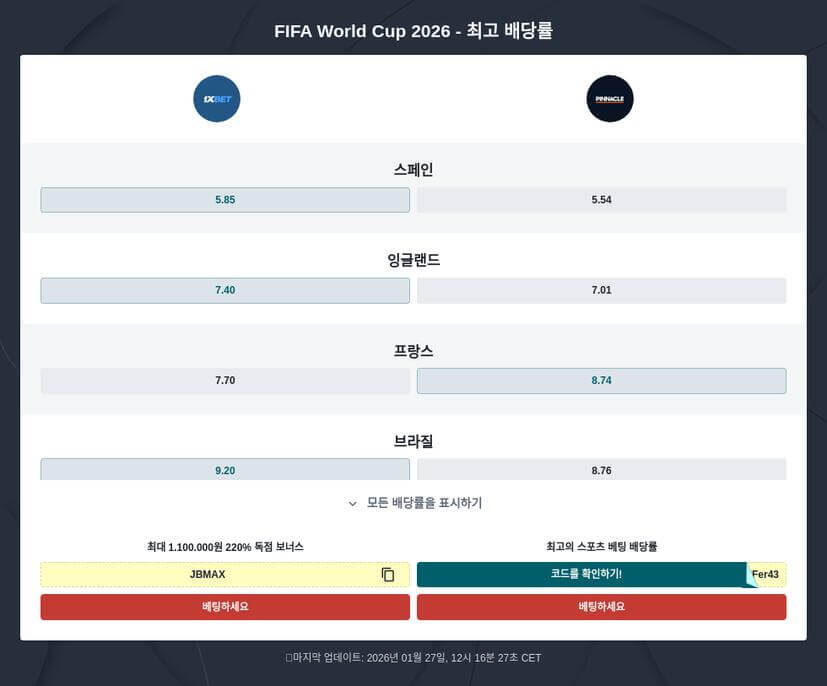Image resolution: width=827 pixels, height=686 pixels.
Task: Click the 1XBET bookmaker logo
Action: pyautogui.click(x=216, y=99)
